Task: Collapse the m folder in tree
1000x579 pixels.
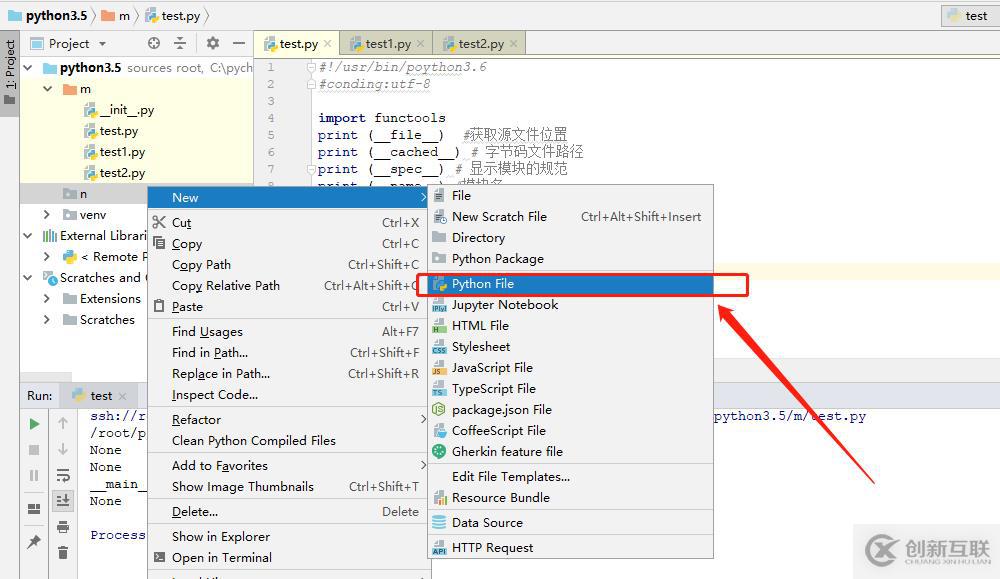Action: 48,89
